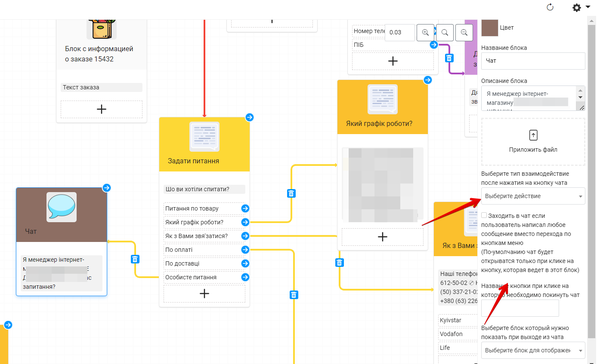
Task: Click the refresh icon in top bar
Action: click(550, 7)
